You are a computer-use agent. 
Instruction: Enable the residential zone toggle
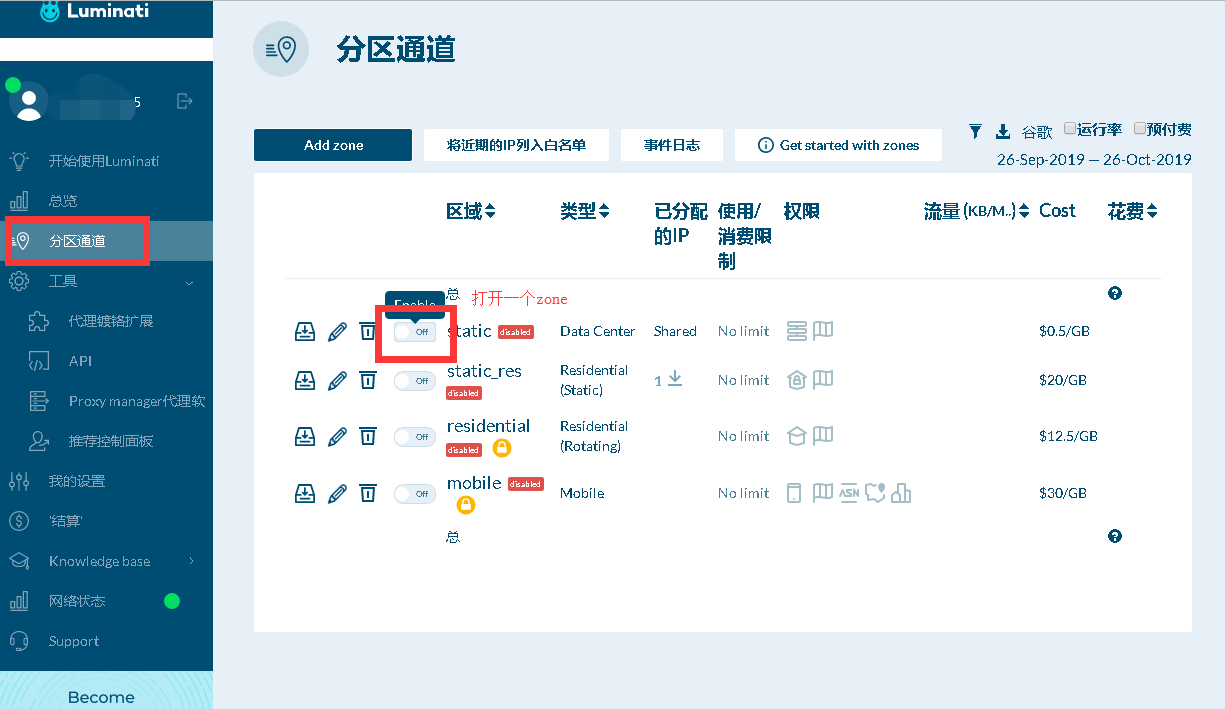(414, 436)
